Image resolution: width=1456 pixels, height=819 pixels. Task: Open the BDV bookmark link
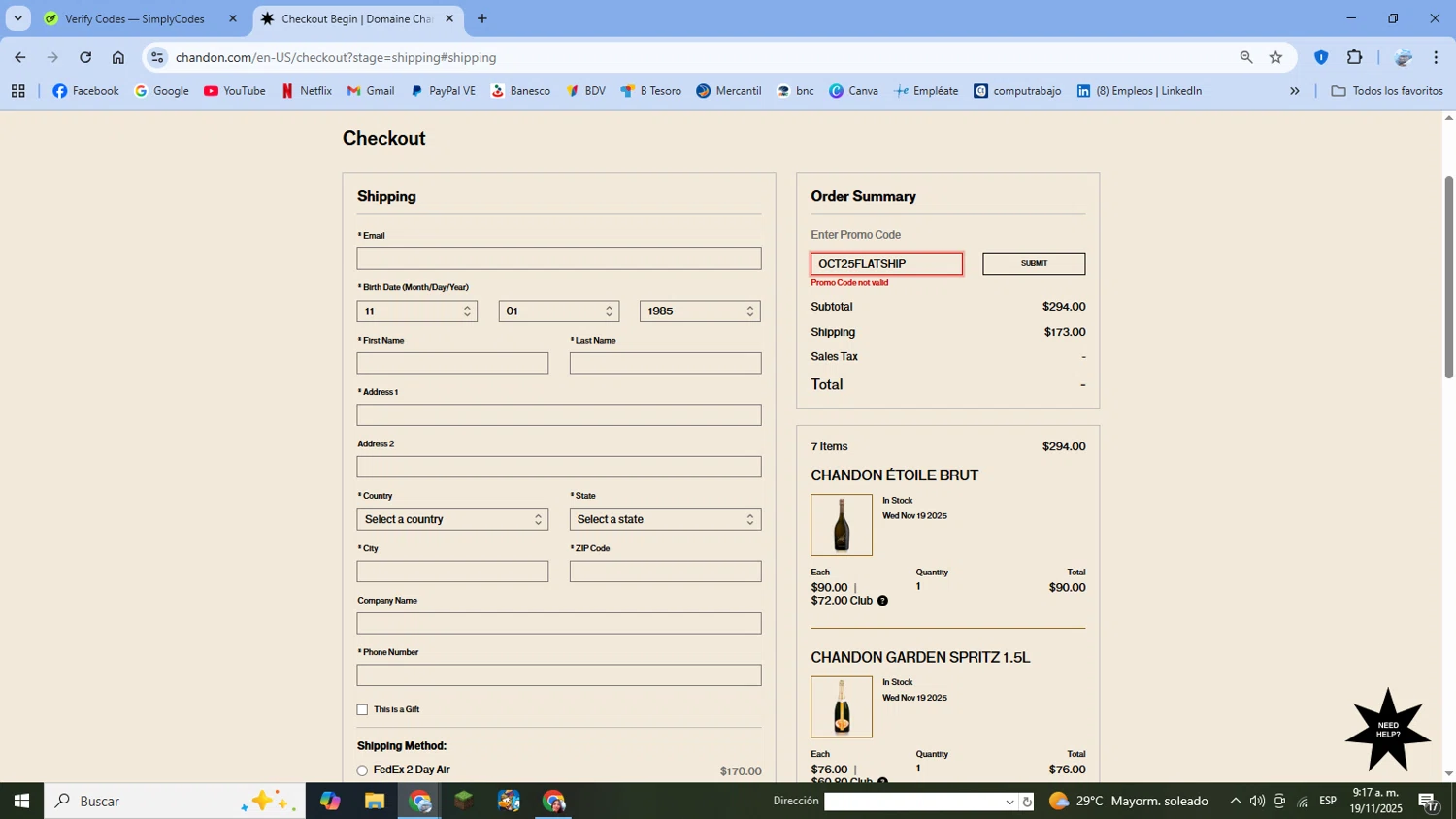click(x=586, y=91)
